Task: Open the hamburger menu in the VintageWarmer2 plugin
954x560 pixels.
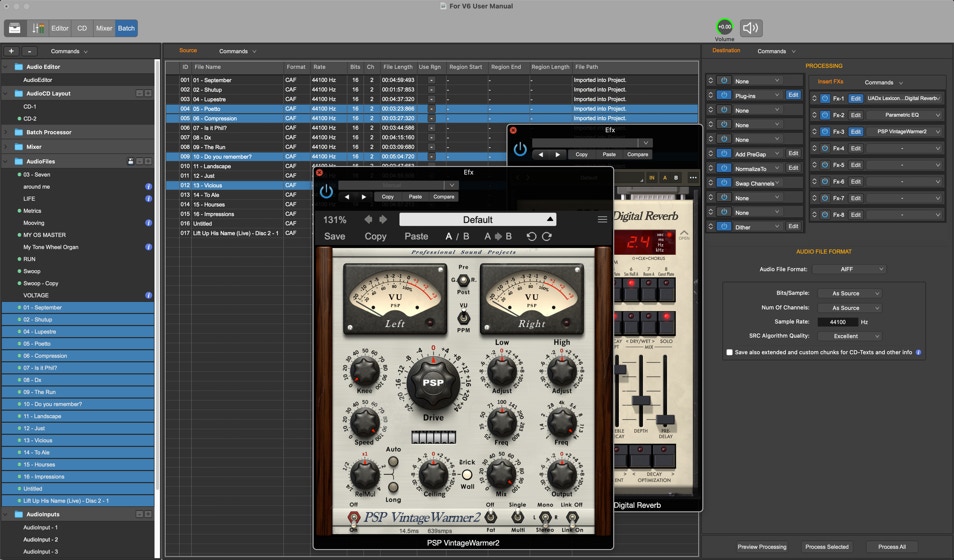Action: click(602, 220)
